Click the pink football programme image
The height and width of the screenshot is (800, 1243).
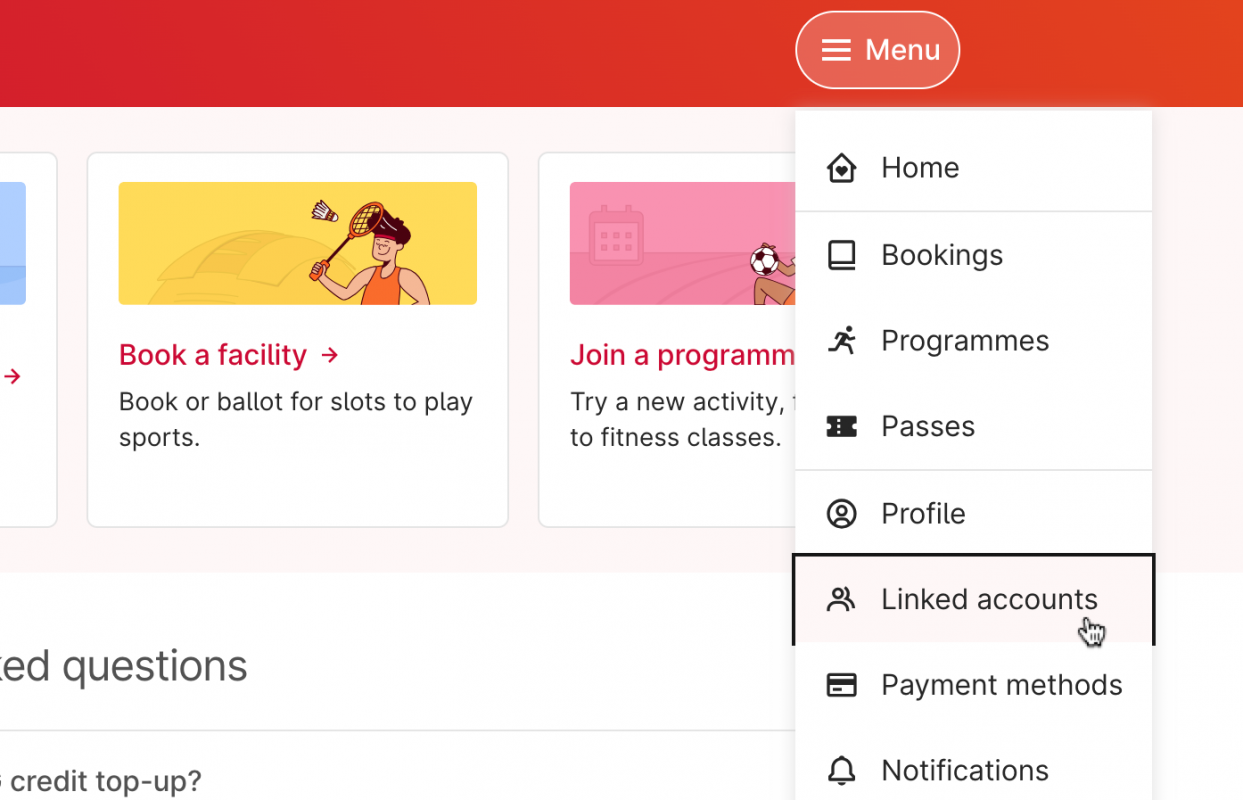(x=682, y=243)
